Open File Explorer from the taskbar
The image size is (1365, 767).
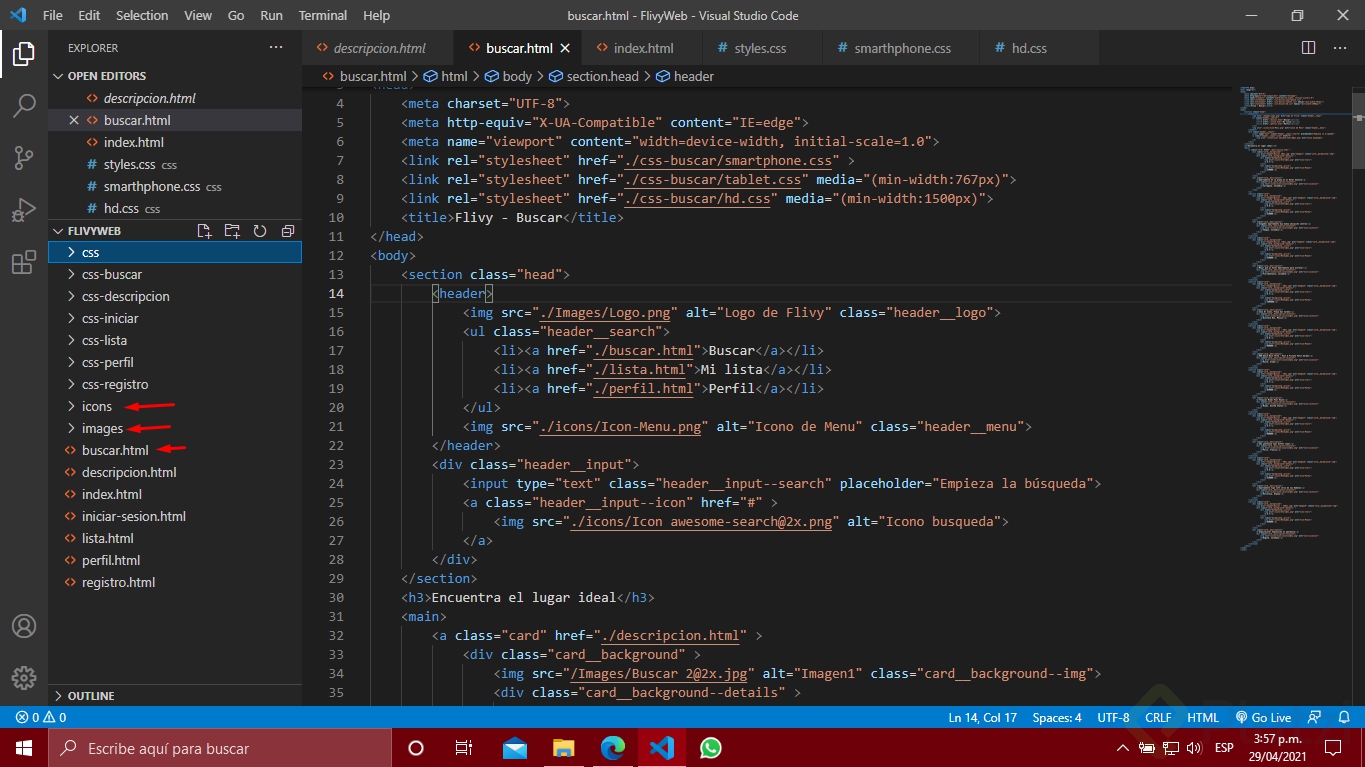pos(563,748)
